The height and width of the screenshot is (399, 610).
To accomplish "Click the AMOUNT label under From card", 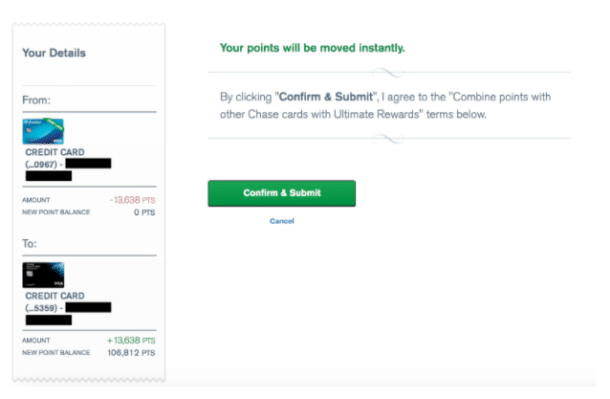I will [36, 200].
